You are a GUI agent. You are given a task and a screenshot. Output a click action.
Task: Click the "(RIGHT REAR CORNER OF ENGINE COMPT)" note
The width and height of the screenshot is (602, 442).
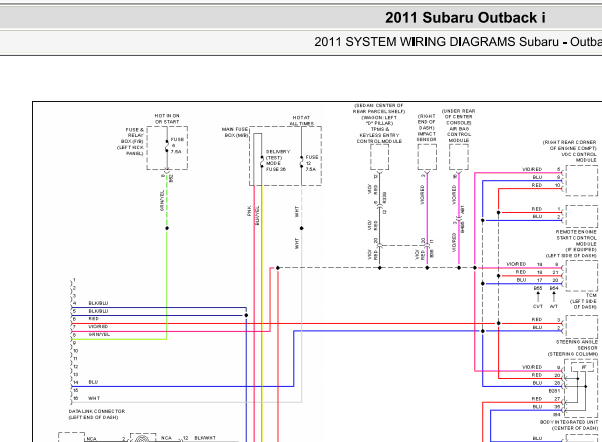(x=570, y=145)
